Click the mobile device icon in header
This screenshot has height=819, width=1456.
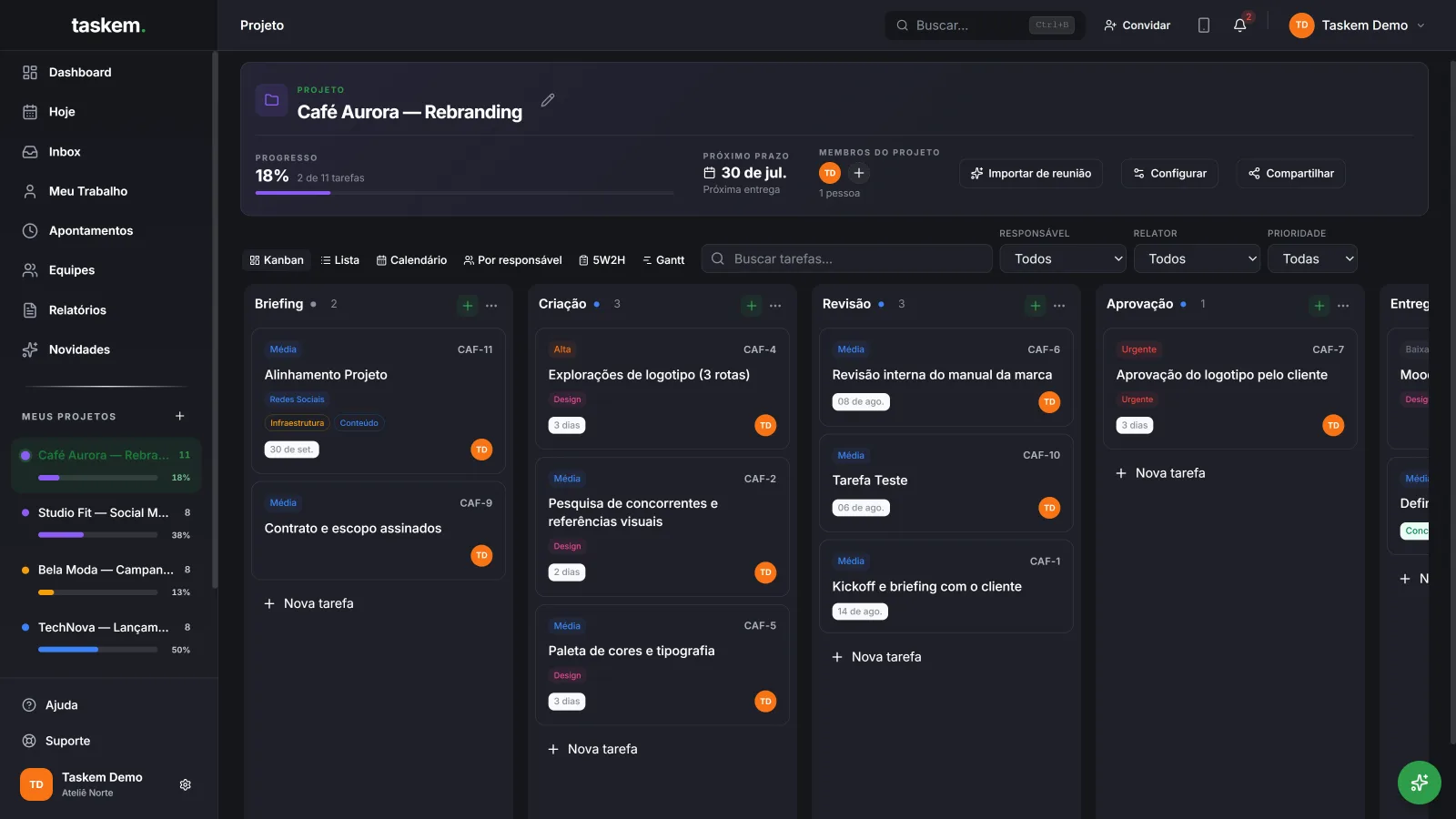point(1204,25)
